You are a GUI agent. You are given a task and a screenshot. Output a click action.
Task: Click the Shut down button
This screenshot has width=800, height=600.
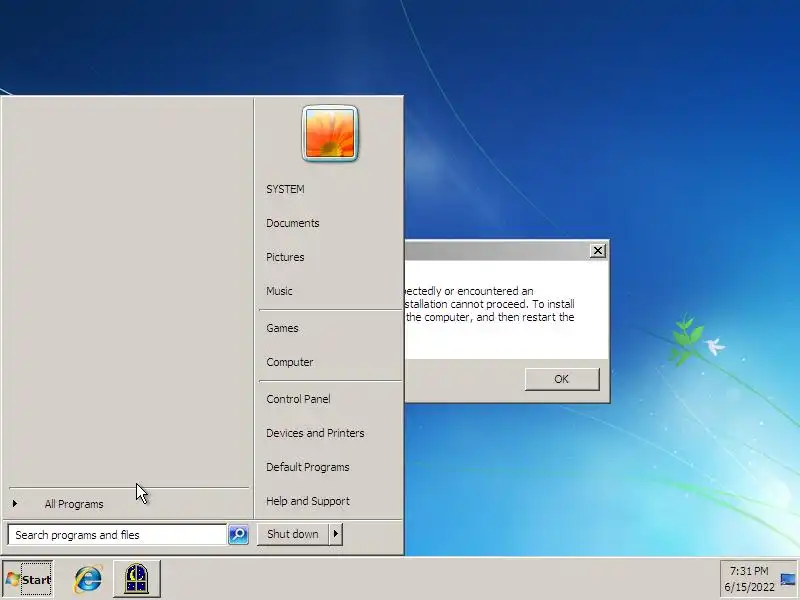(x=293, y=534)
